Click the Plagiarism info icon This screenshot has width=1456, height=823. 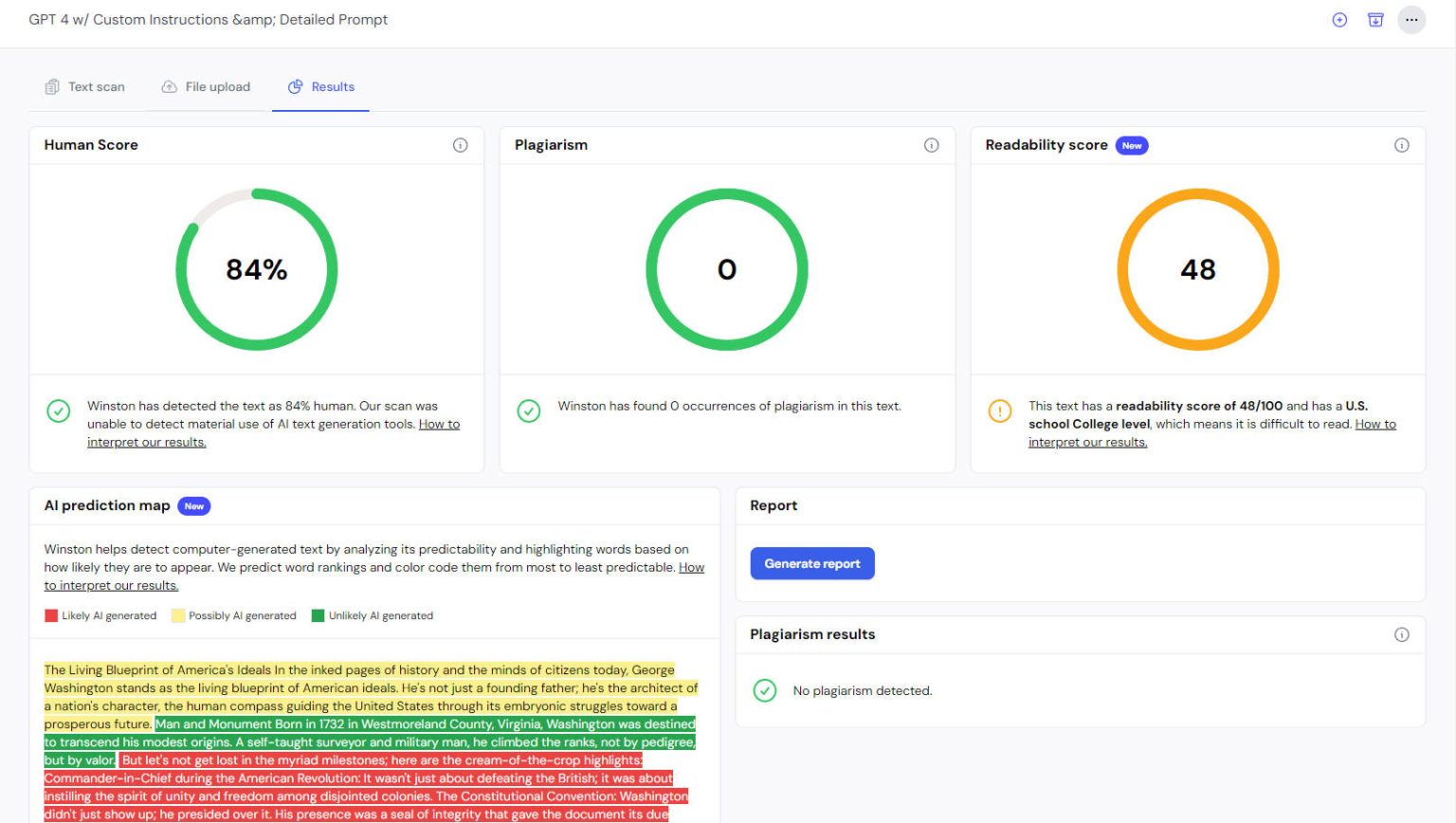click(x=931, y=145)
